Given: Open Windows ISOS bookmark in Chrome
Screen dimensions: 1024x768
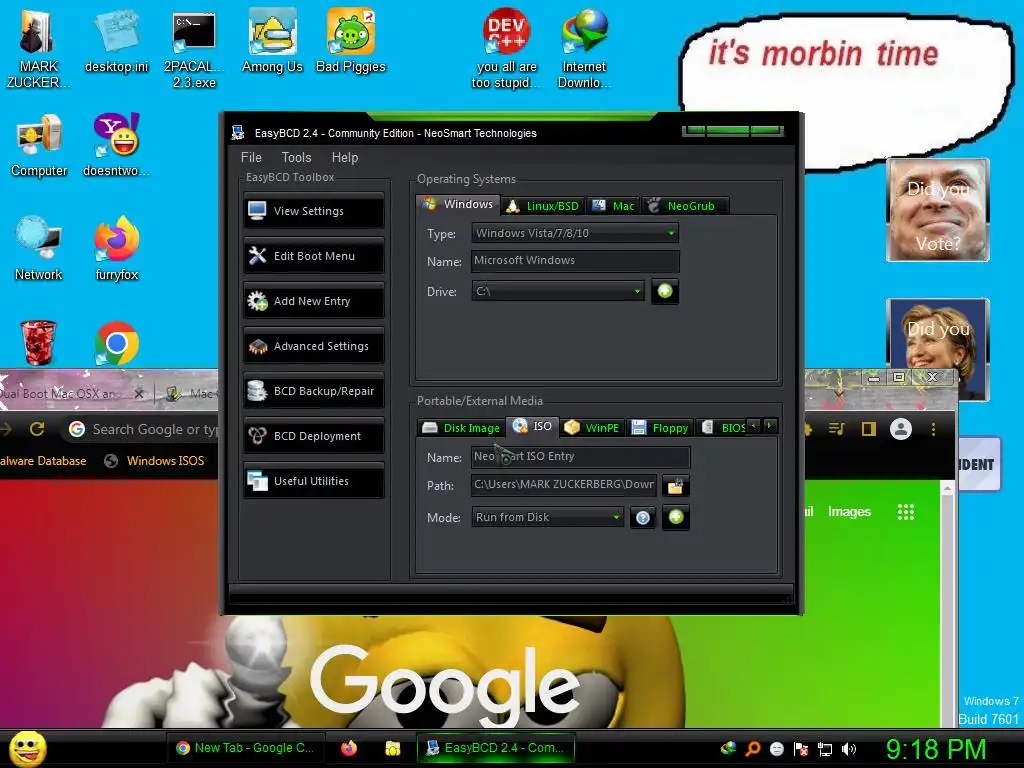Looking at the screenshot, I should [154, 461].
